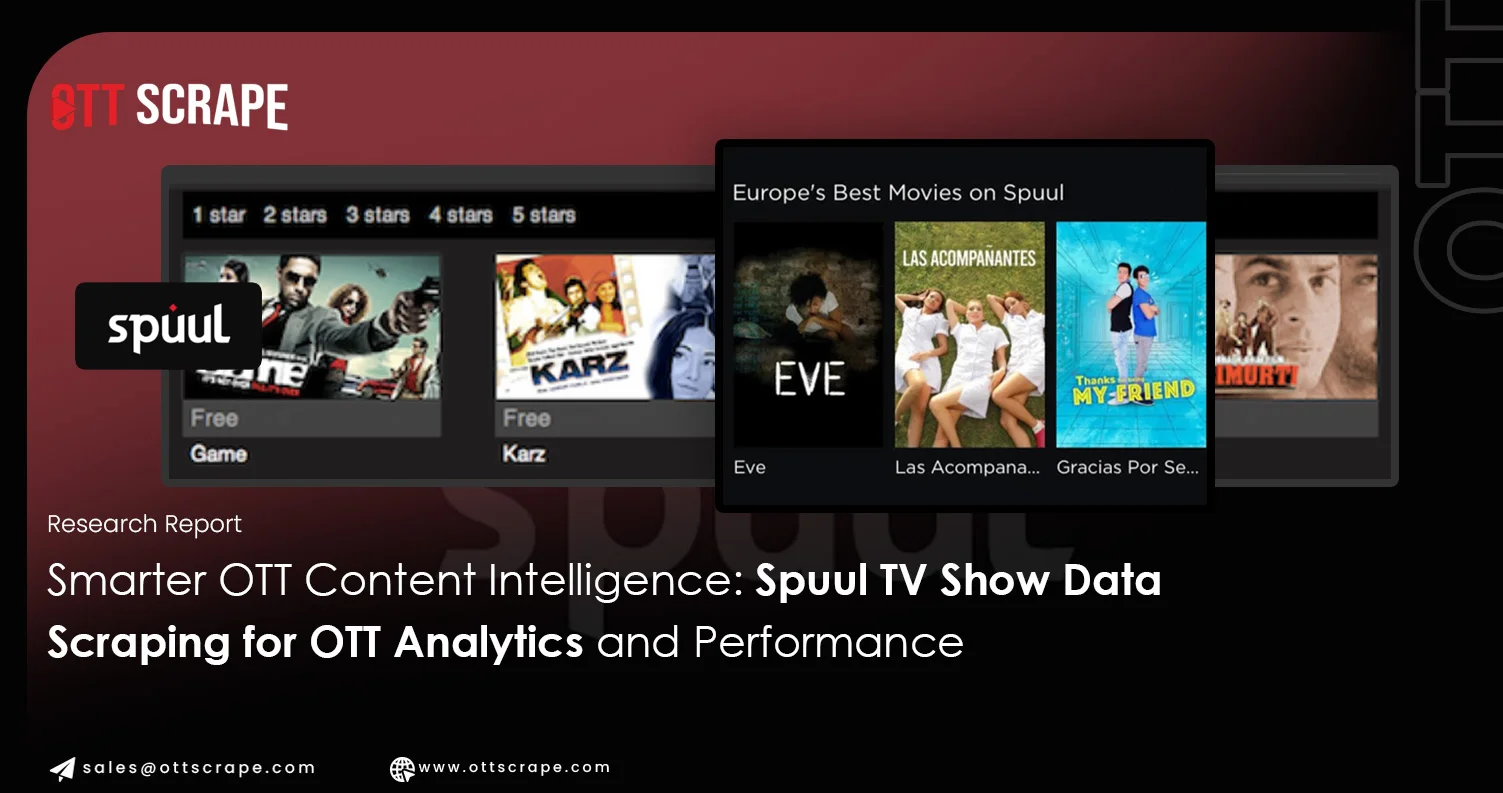
Task: Open the Game movie poster
Action: click(x=312, y=327)
